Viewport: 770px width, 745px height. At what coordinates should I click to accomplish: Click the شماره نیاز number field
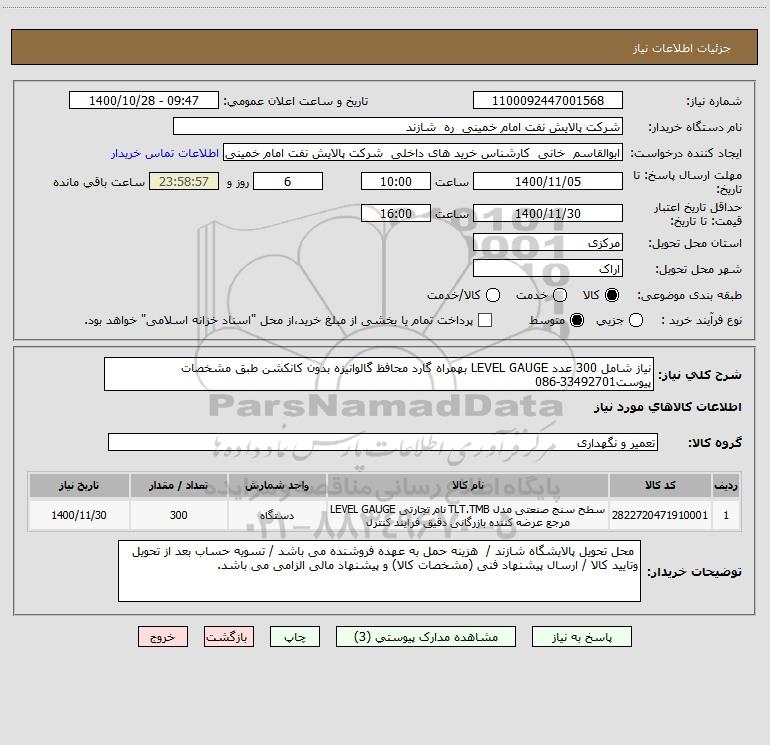[x=548, y=101]
